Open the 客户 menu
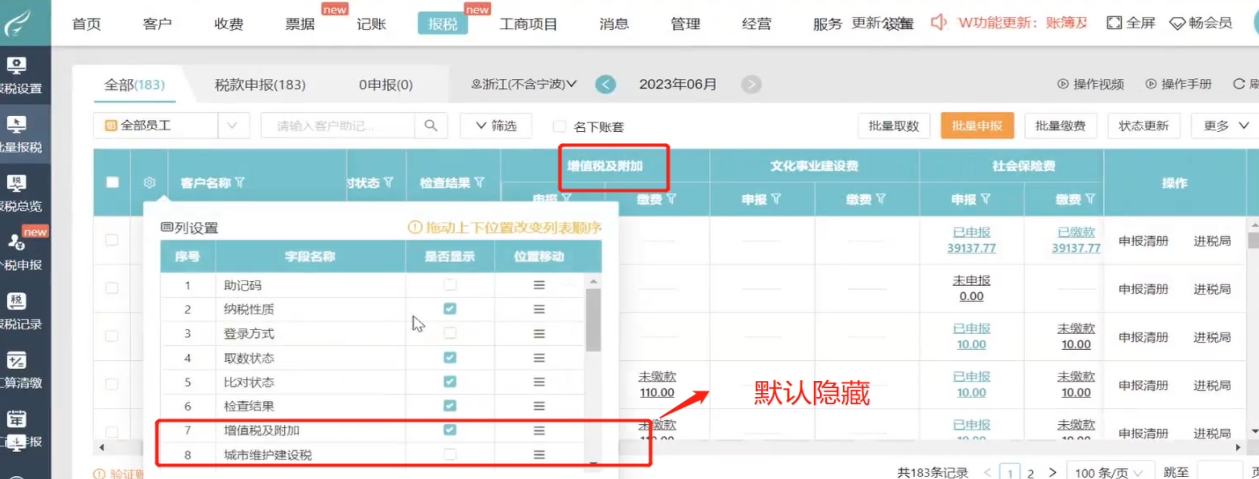Image resolution: width=1259 pixels, height=479 pixels. point(157,23)
